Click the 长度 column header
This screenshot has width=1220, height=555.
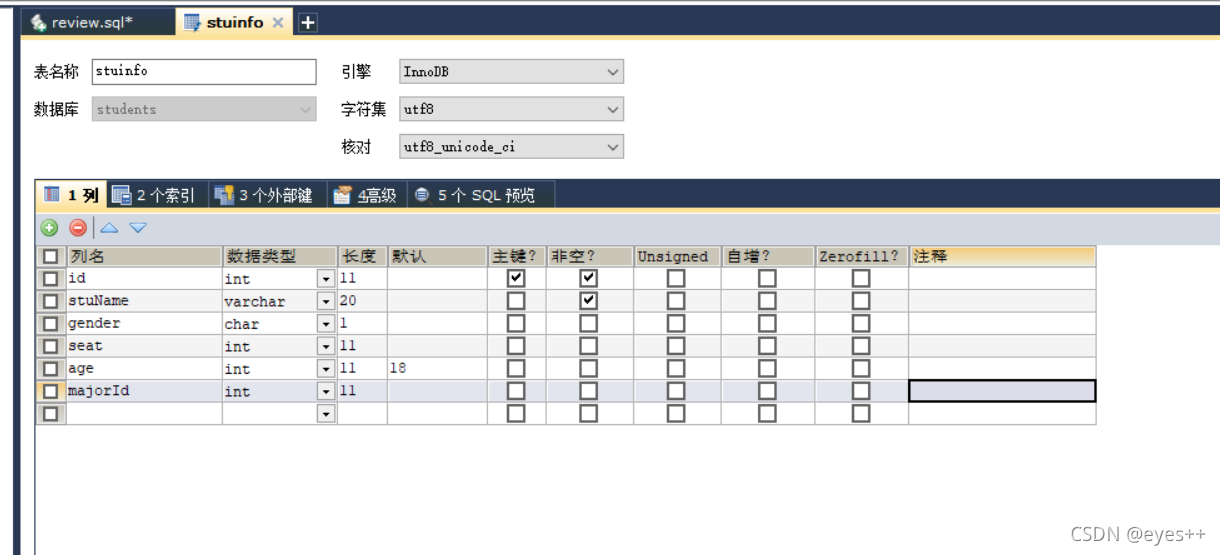point(362,256)
